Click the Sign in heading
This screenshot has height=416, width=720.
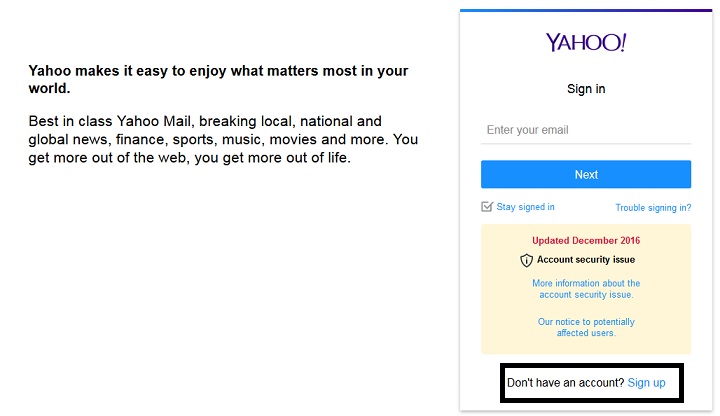click(x=586, y=89)
